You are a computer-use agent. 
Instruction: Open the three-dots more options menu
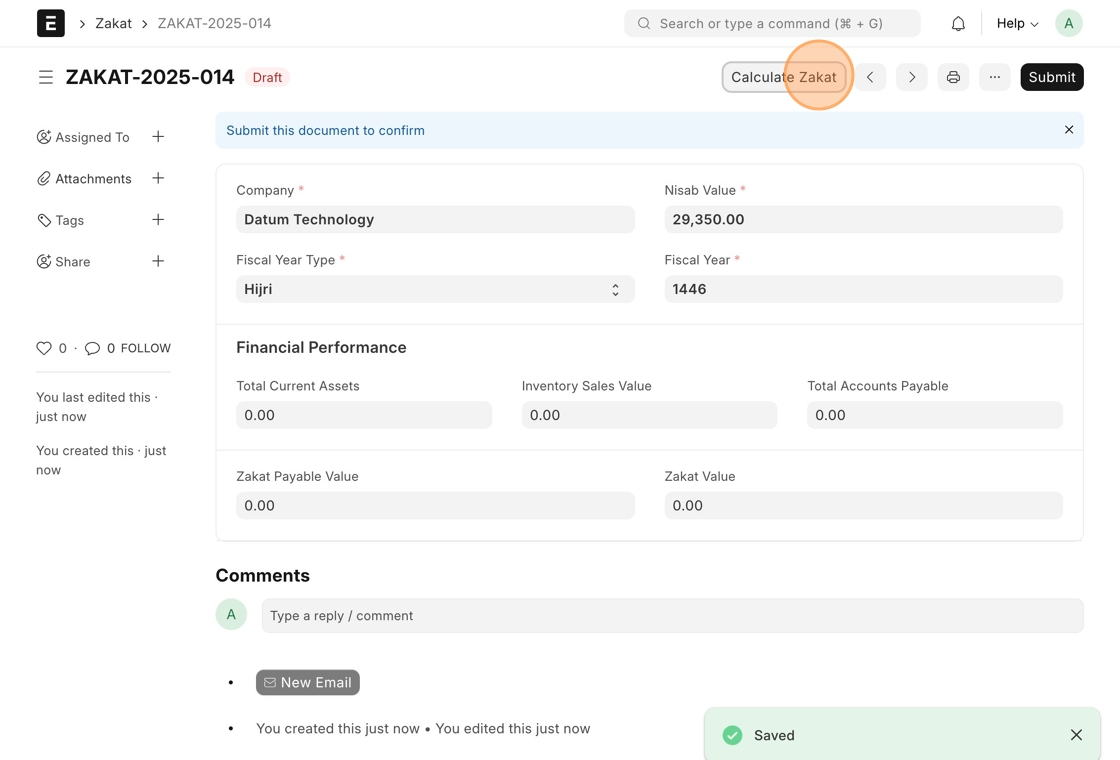point(995,77)
